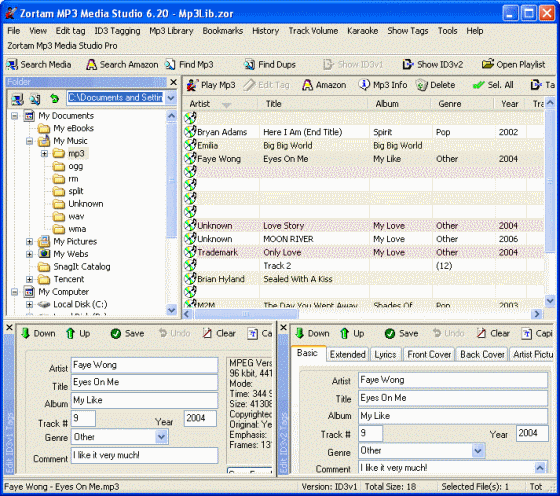Viewport: 560px width, 496px height.
Task: Click the ID3v2 Artist input field
Action: point(453,380)
